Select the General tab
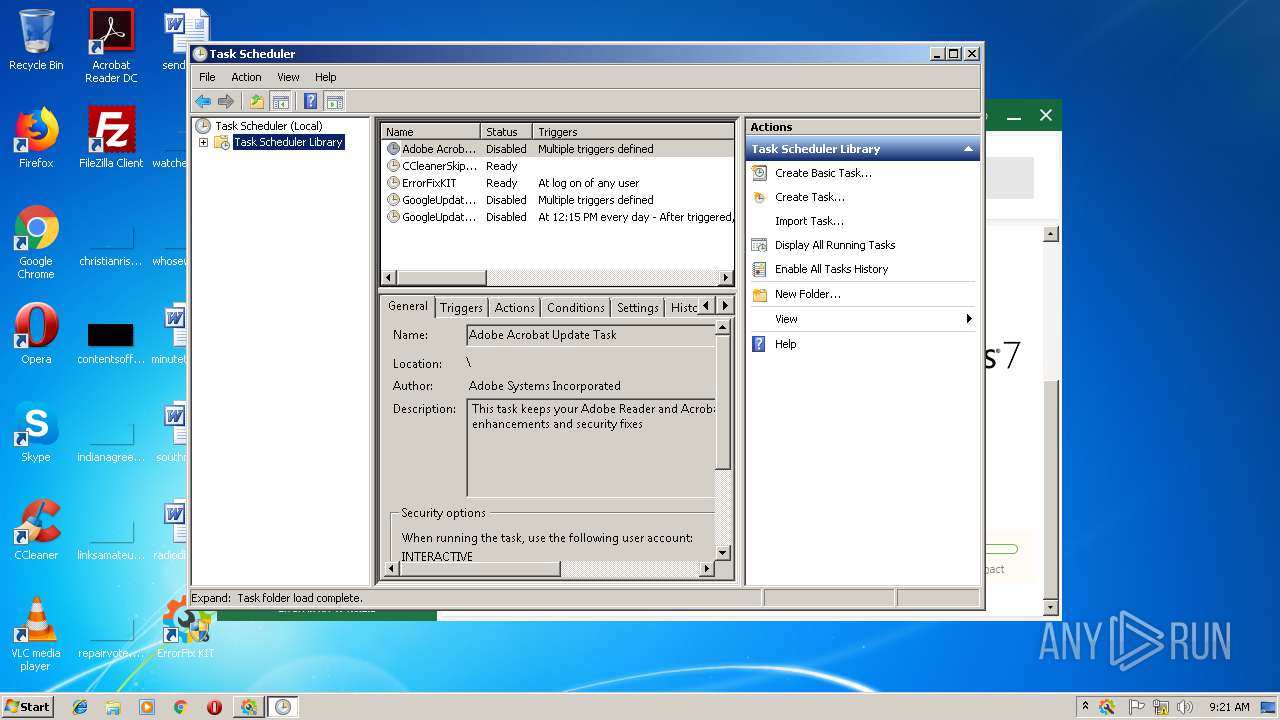 tap(408, 306)
